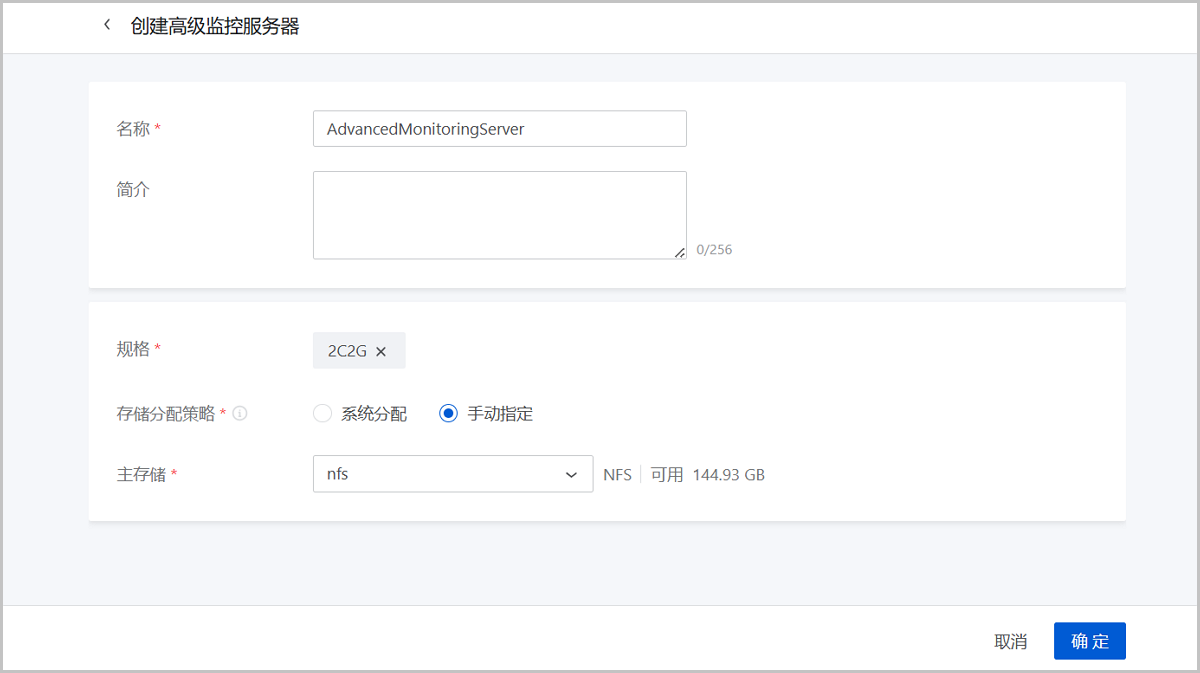Open the 主存储 nfs dropdown

coord(440,474)
